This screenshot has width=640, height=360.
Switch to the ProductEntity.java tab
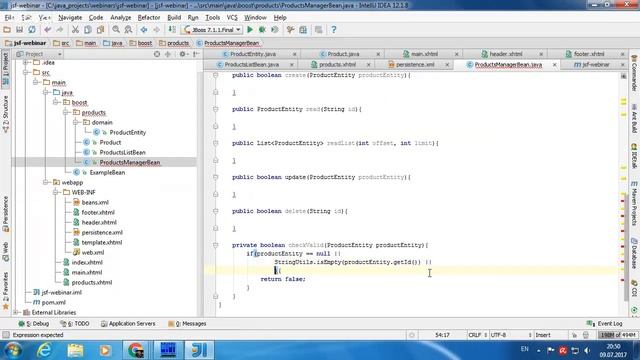[x=253, y=54]
